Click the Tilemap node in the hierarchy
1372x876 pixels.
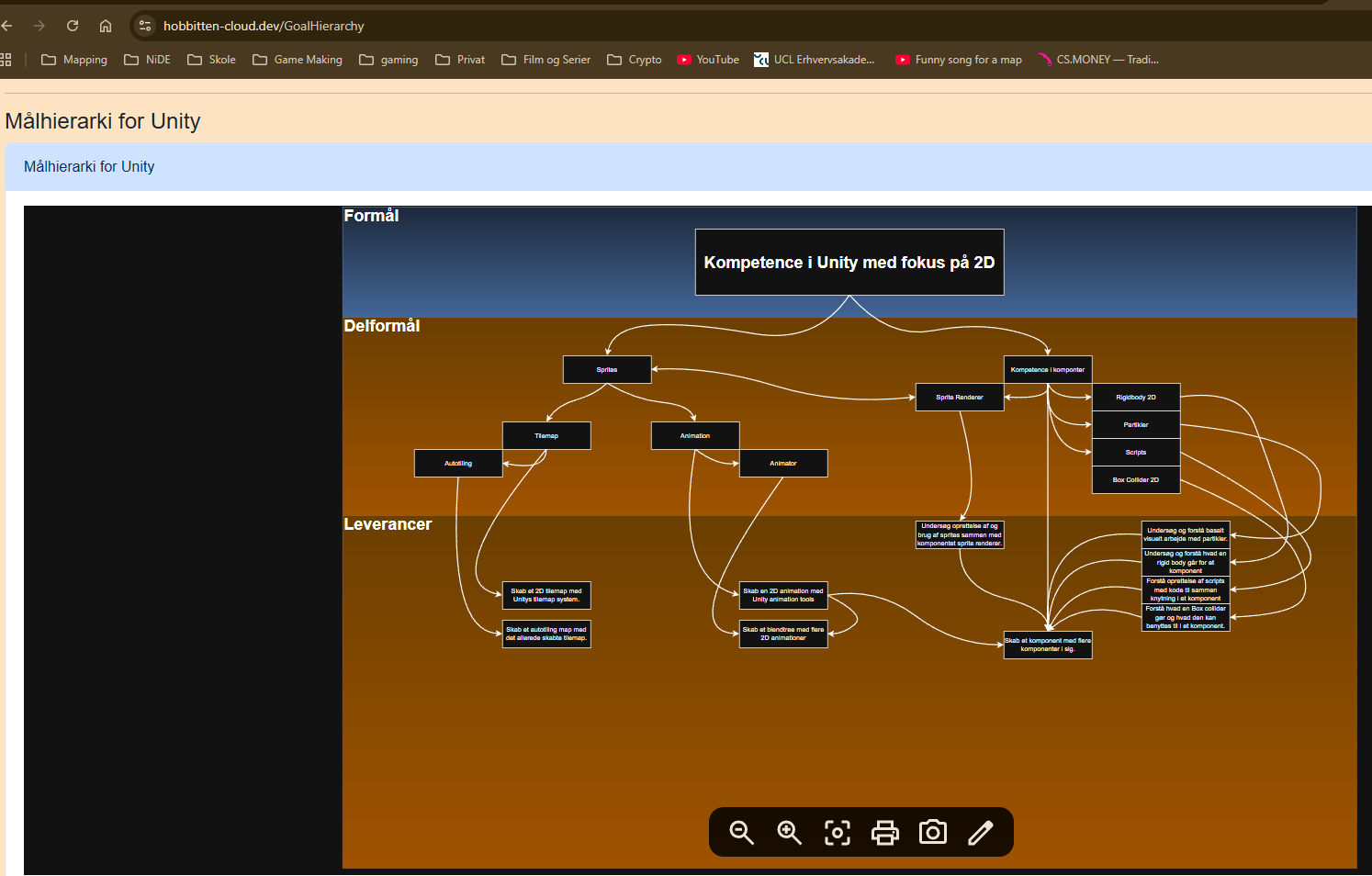tap(546, 436)
